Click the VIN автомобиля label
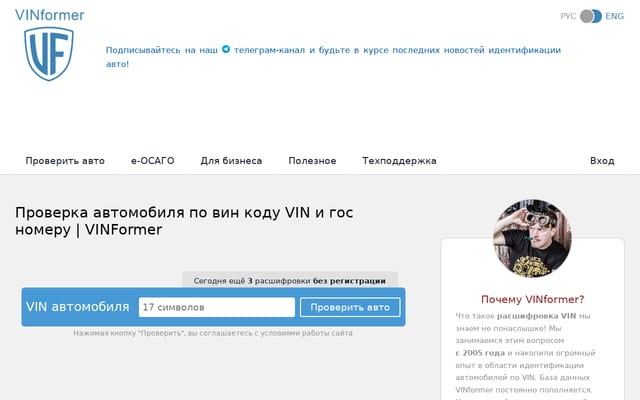The width and height of the screenshot is (640, 400). coord(78,307)
